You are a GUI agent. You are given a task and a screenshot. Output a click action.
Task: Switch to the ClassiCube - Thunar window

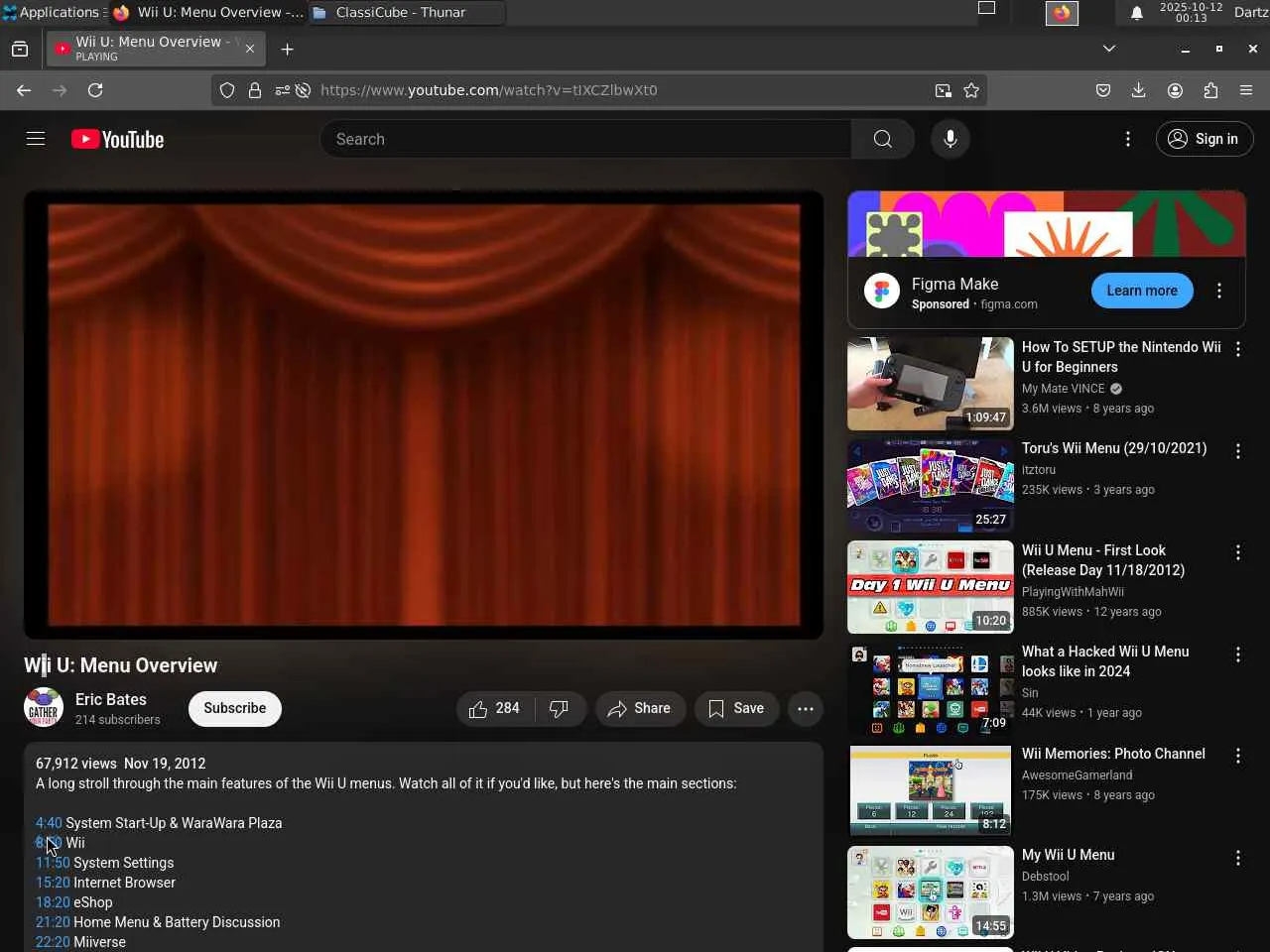pyautogui.click(x=407, y=12)
